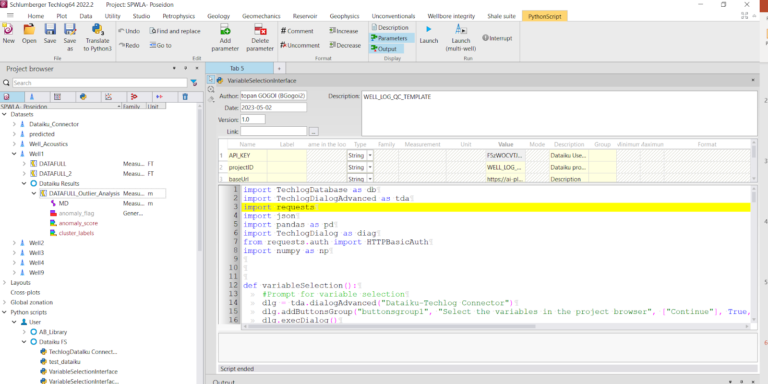Interrupt the running script

(497, 38)
